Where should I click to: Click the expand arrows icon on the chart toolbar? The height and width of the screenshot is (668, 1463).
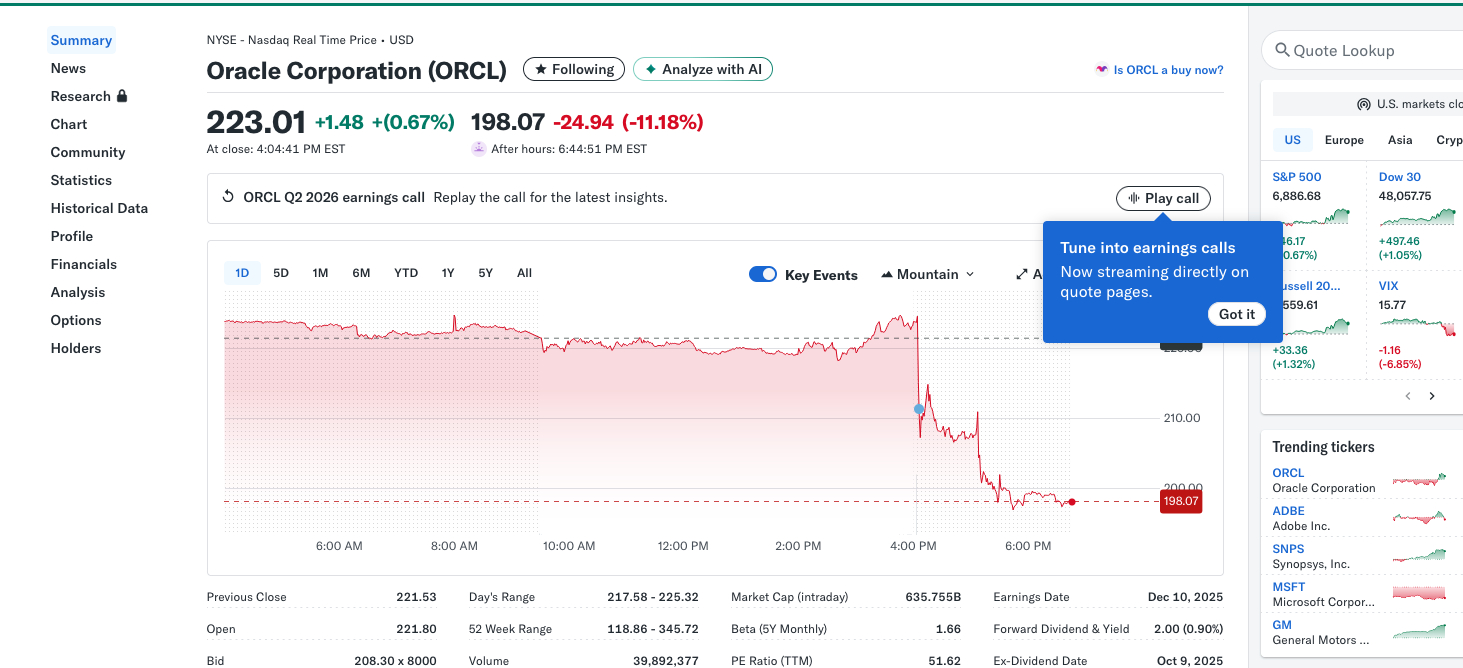click(1021, 274)
